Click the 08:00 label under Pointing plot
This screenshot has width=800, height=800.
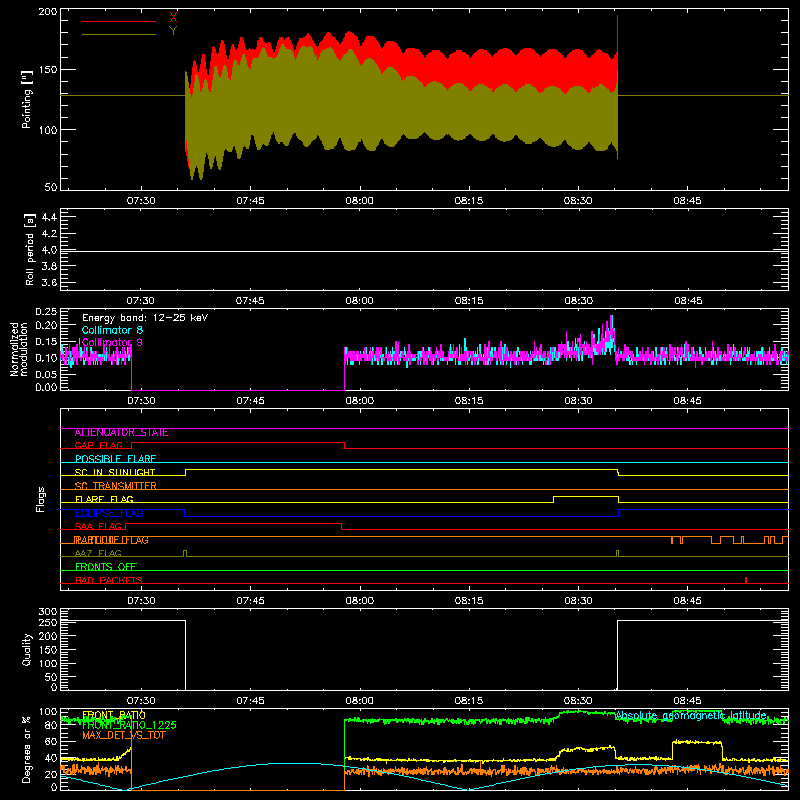359,201
